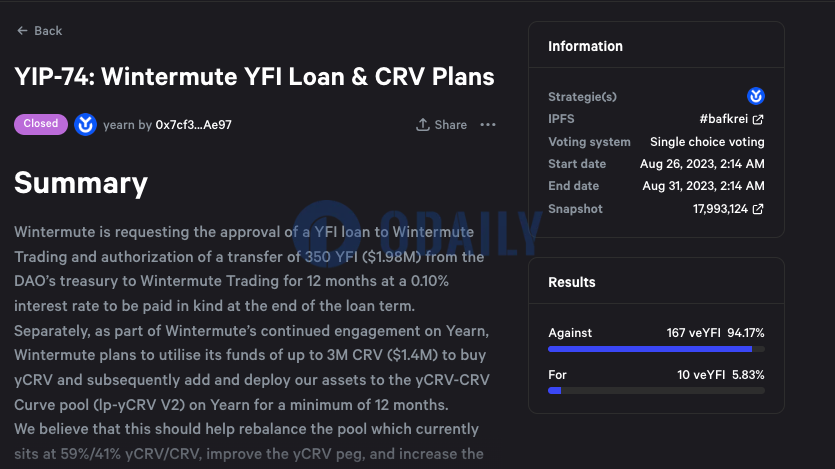The height and width of the screenshot is (469, 835).
Task: Click the Strategies yearn icon
Action: pos(756,96)
